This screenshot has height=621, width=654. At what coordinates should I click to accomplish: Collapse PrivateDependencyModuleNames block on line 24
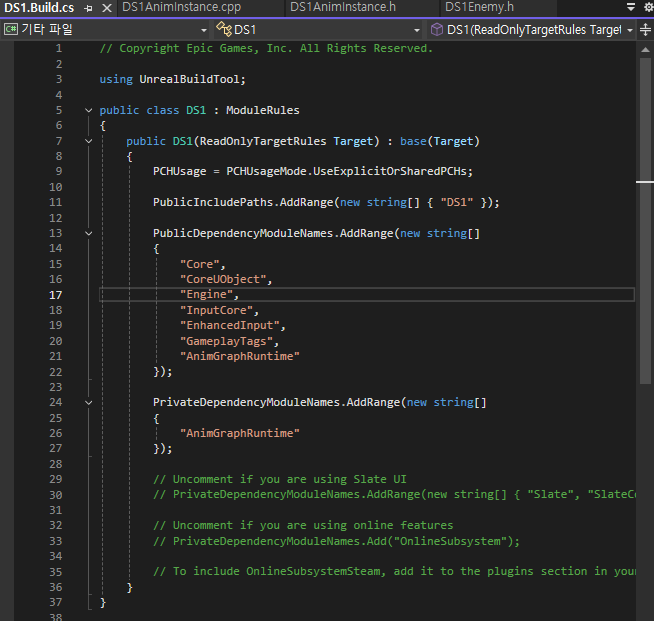tap(88, 403)
